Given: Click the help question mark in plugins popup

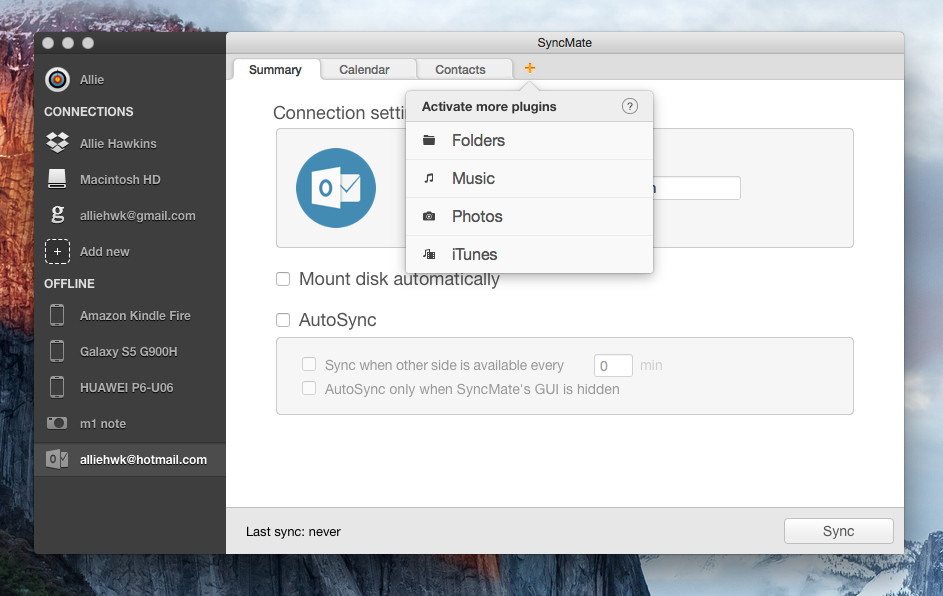Looking at the screenshot, I should [x=629, y=106].
